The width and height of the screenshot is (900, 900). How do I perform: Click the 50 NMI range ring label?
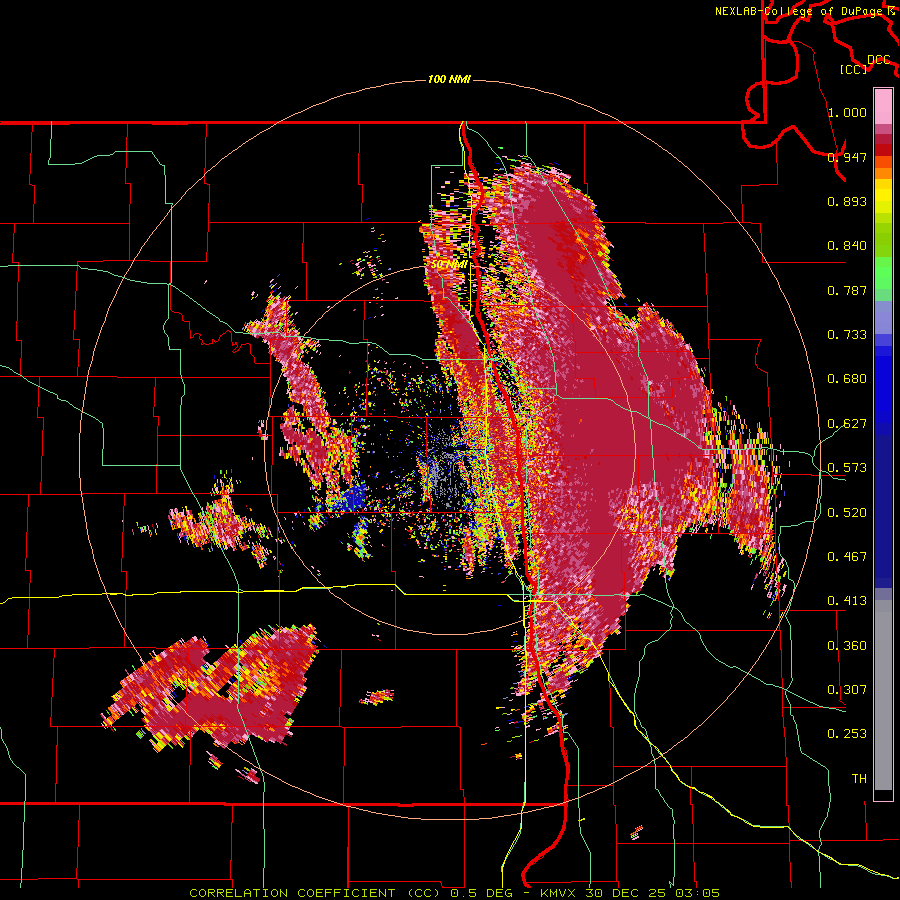point(449,265)
